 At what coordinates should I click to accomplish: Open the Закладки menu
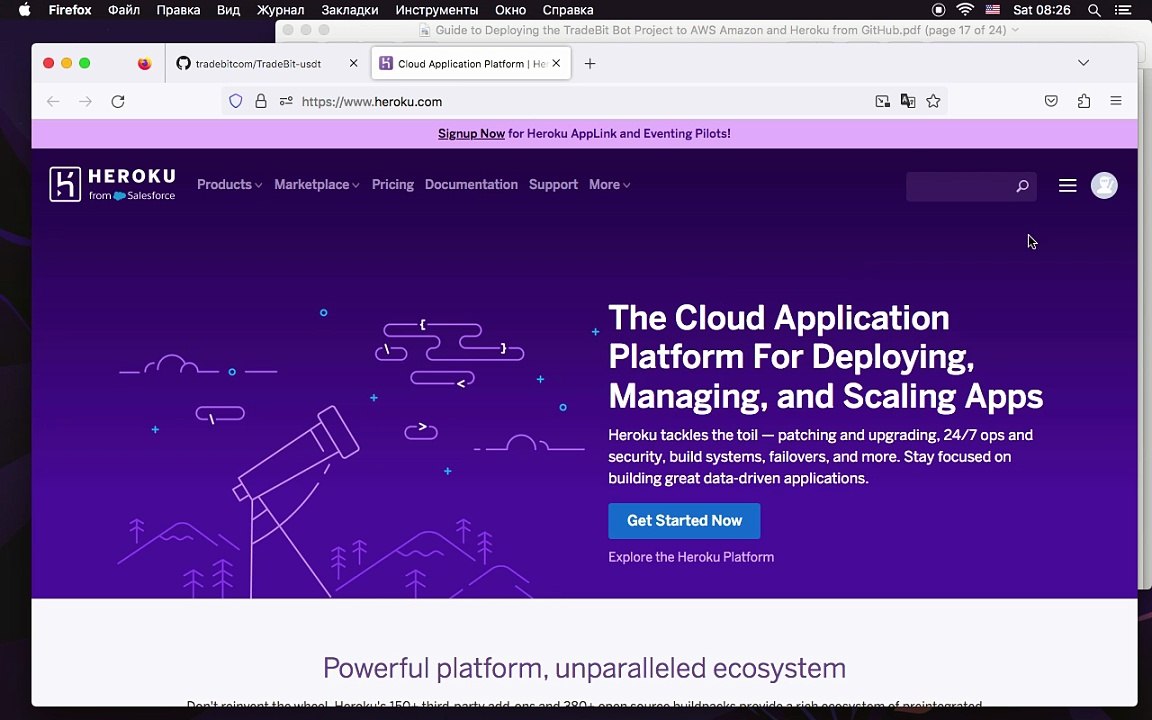(350, 10)
